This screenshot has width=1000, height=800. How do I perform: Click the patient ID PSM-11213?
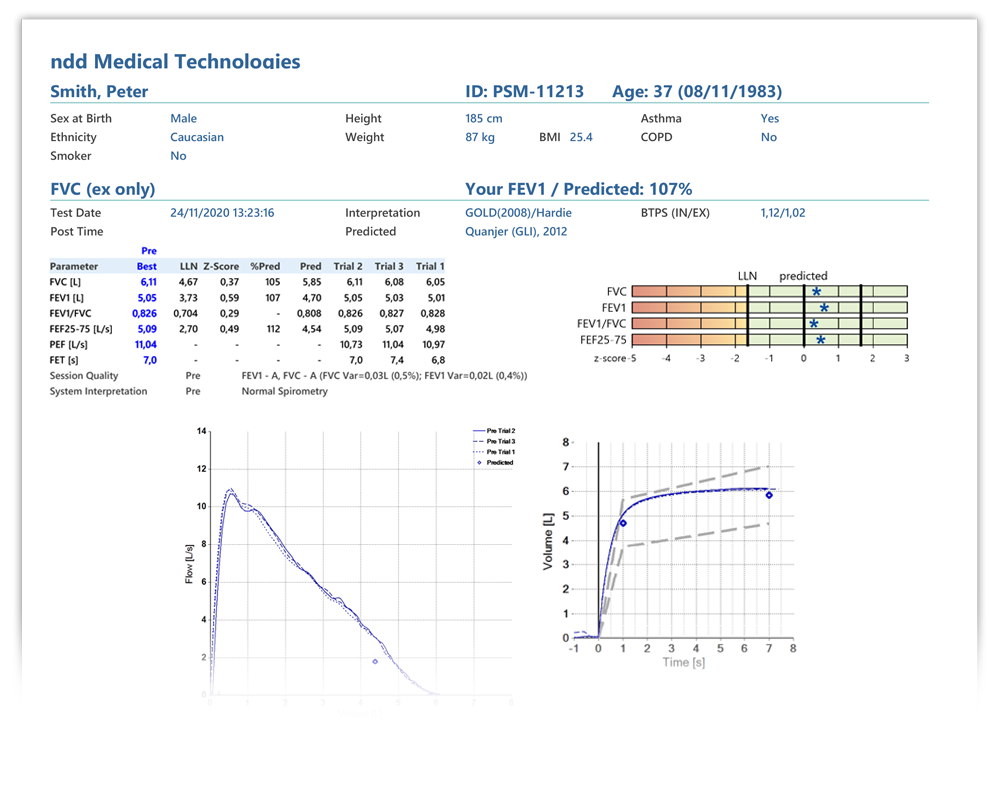point(525,91)
